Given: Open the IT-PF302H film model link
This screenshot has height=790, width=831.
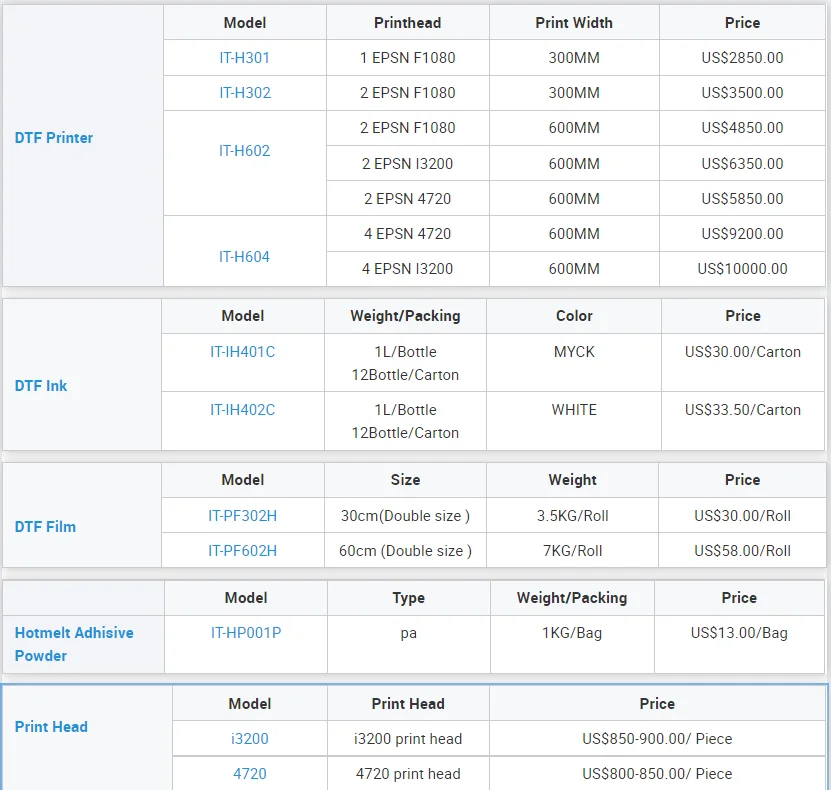Looking at the screenshot, I should 242,516.
